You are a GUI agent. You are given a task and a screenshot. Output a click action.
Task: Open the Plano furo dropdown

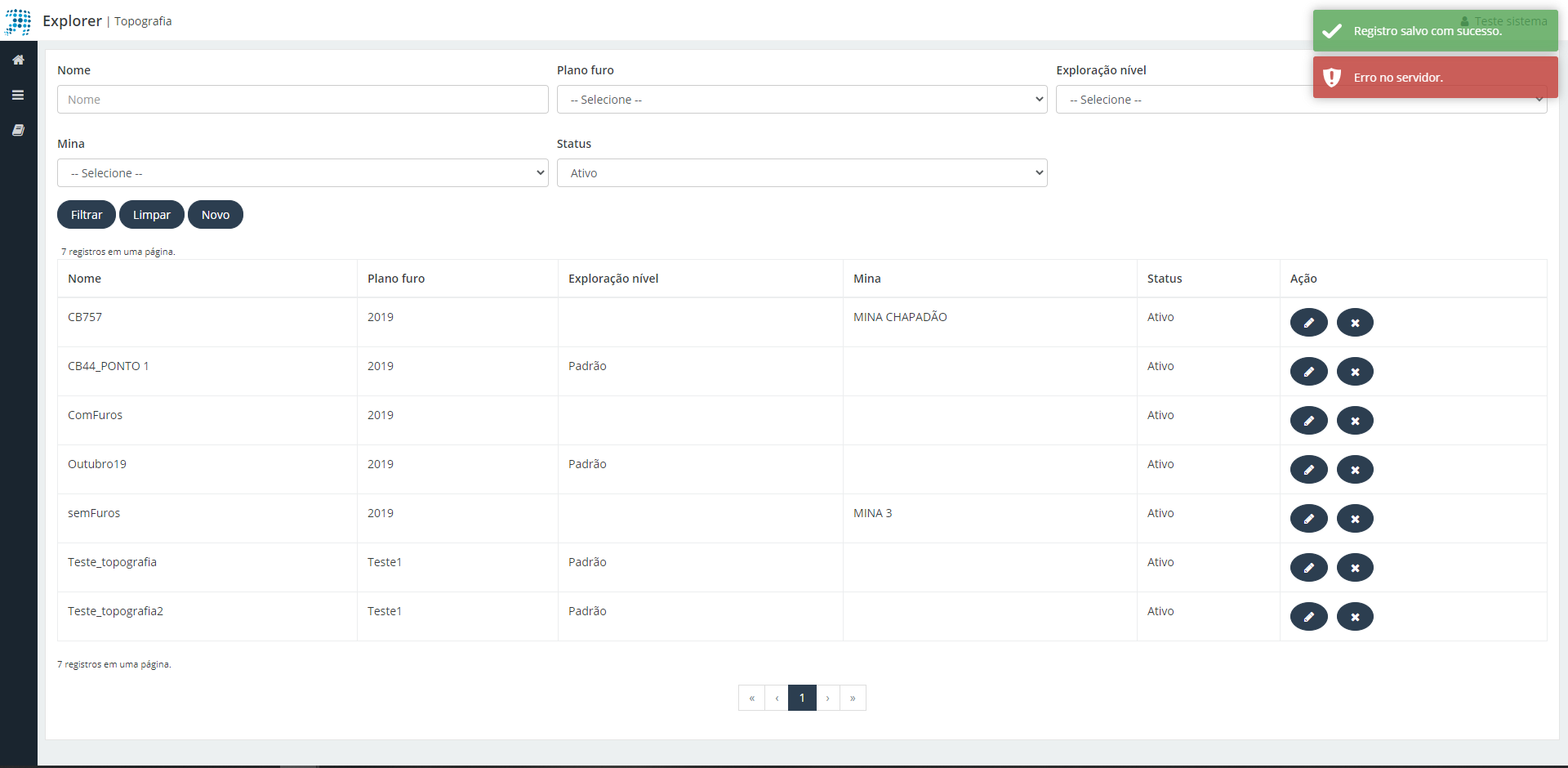802,100
